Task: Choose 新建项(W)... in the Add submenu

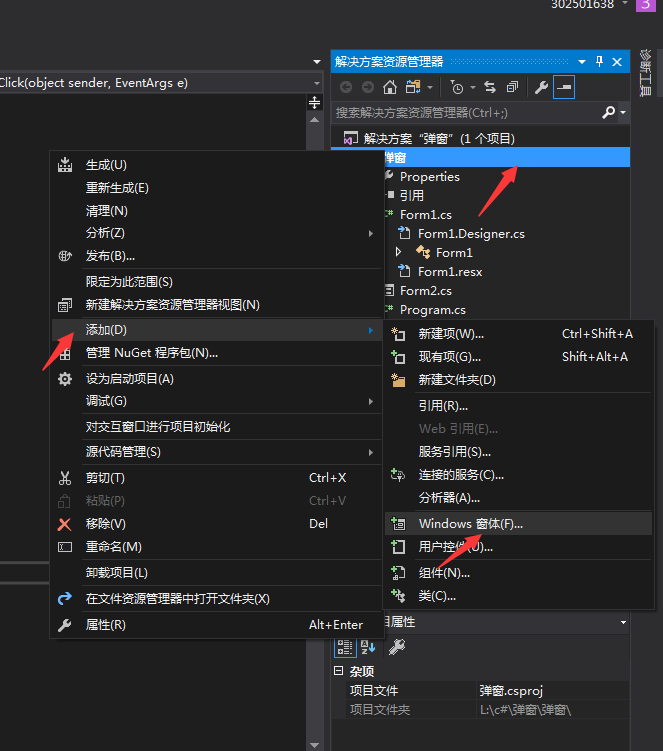Action: click(x=450, y=333)
